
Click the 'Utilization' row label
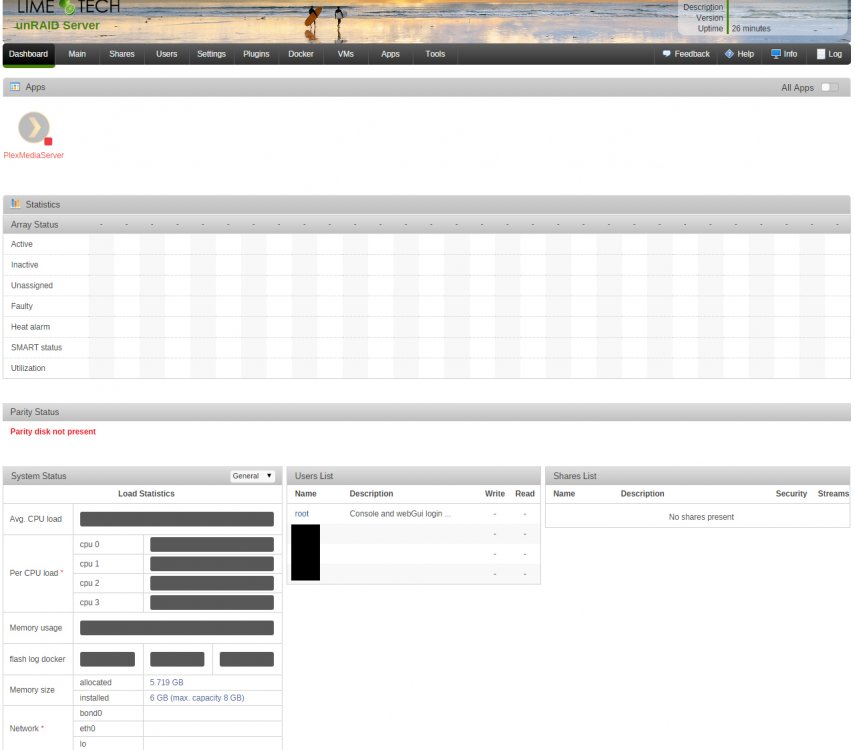point(28,368)
